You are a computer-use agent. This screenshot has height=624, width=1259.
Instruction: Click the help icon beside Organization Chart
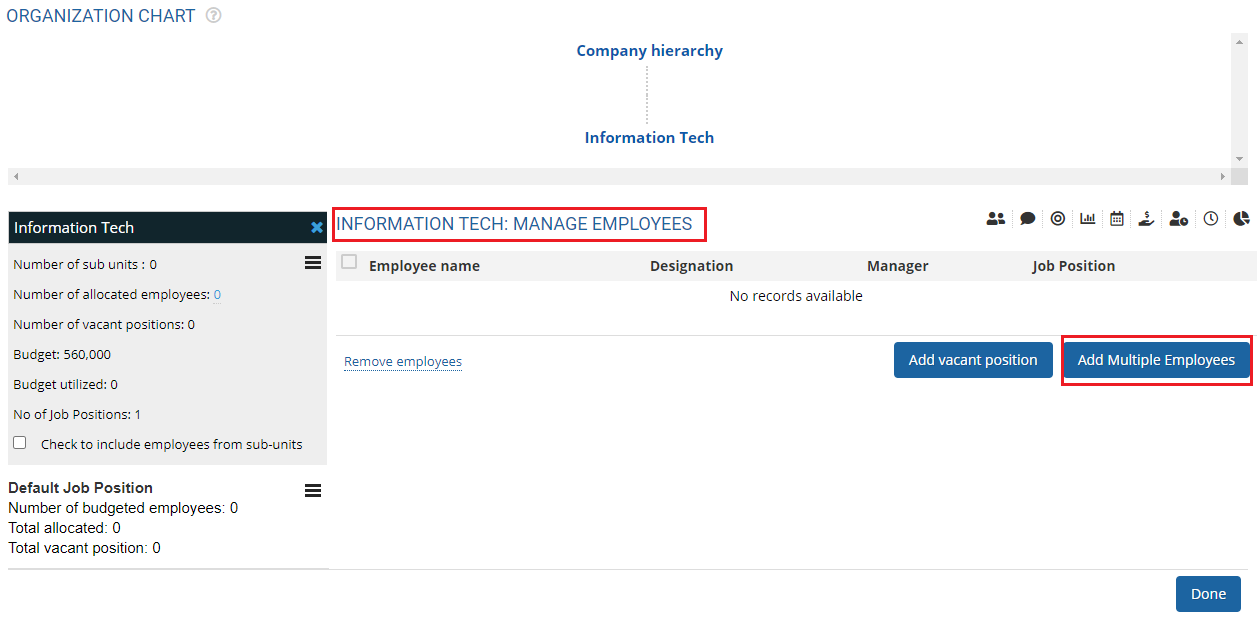213,15
